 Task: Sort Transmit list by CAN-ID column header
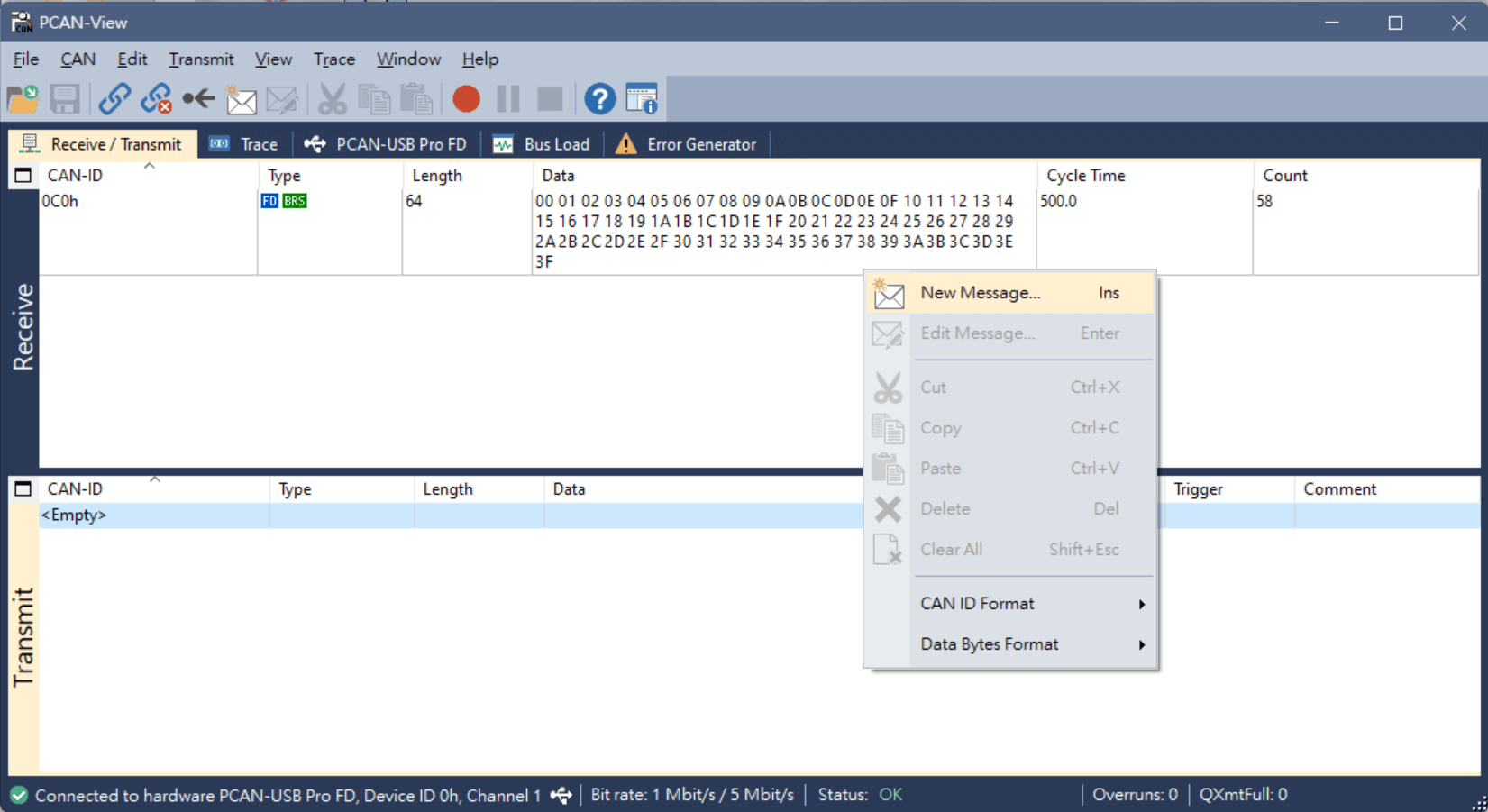click(x=154, y=489)
